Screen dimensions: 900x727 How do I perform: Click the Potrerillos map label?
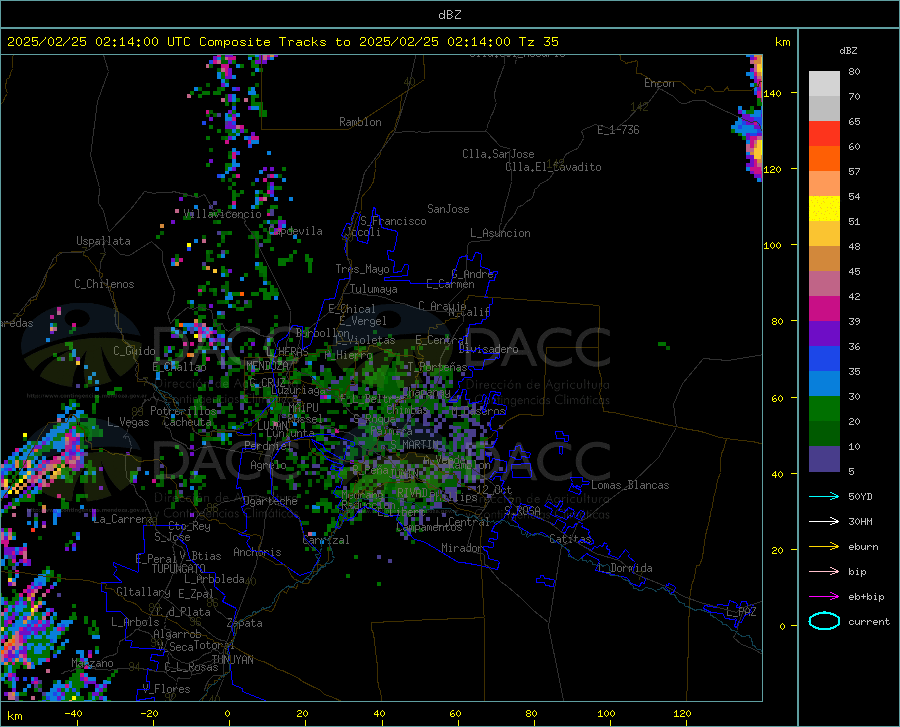point(183,411)
